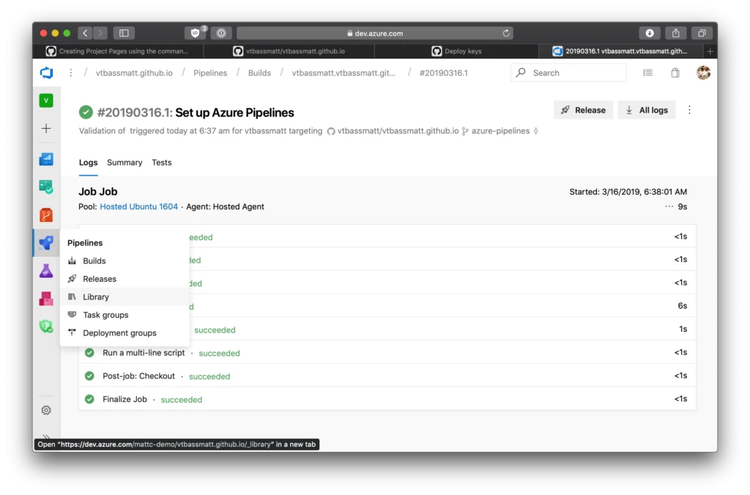This screenshot has height=495, width=750.
Task: Open the Pipelines breadcrumb link
Action: click(x=210, y=73)
